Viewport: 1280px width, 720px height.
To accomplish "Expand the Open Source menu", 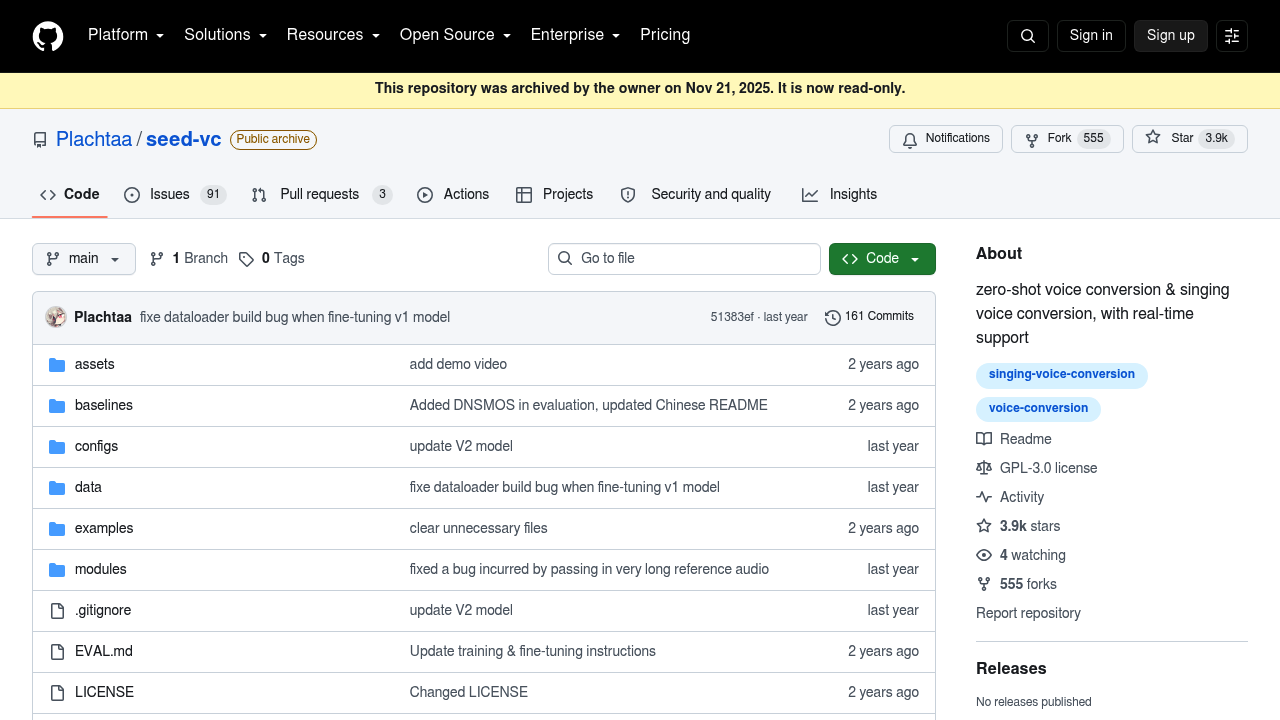I will coord(455,35).
